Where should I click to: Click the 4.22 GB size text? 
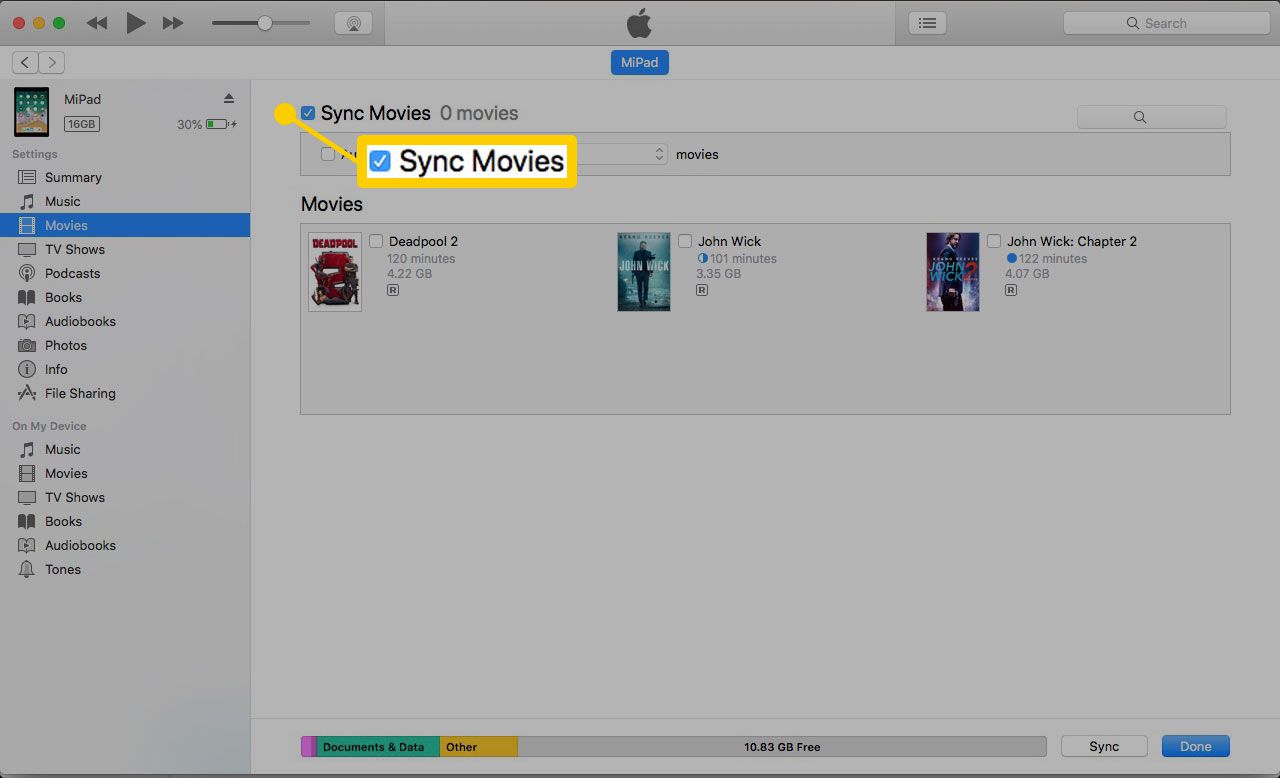click(x=410, y=274)
